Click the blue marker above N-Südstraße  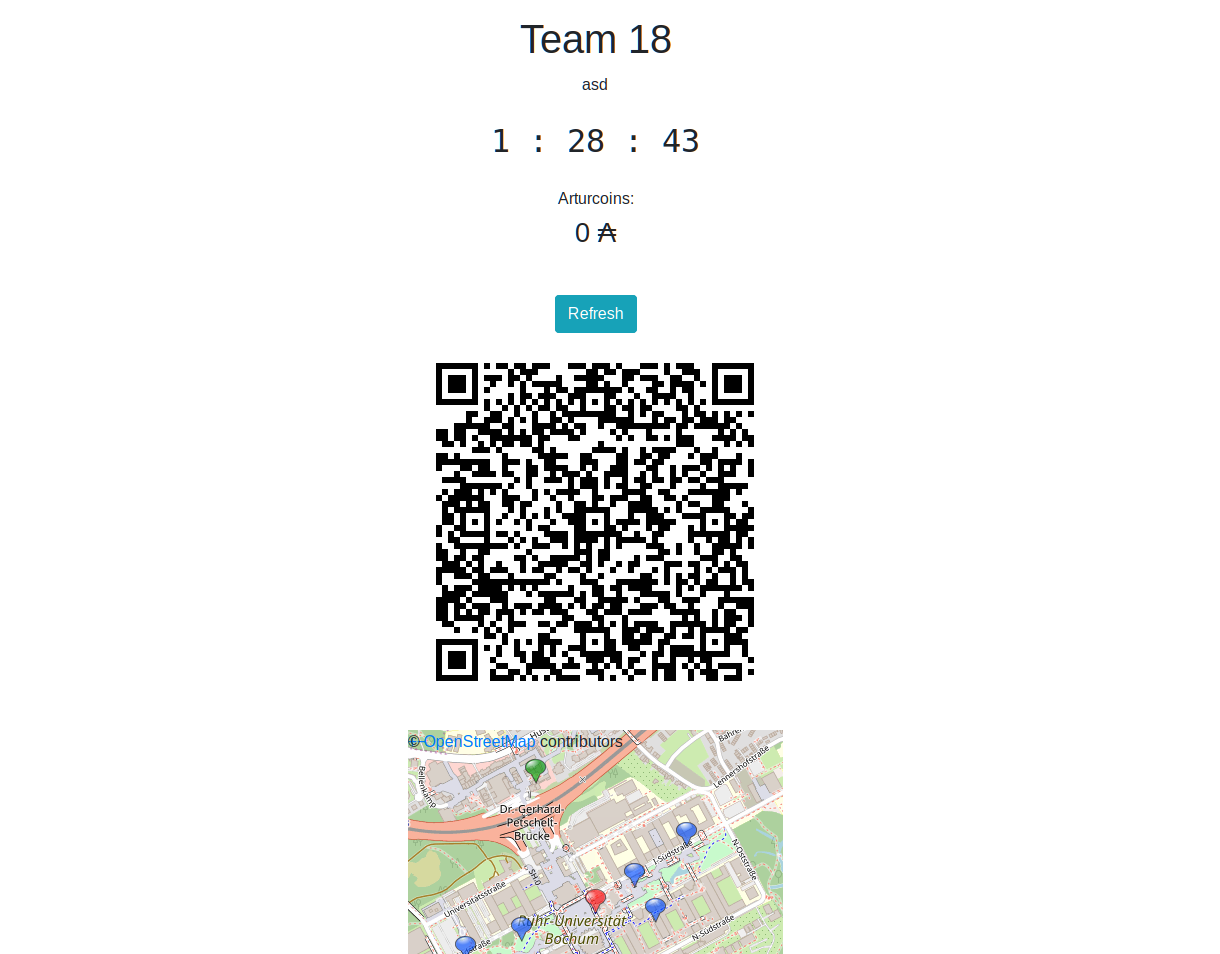655,909
